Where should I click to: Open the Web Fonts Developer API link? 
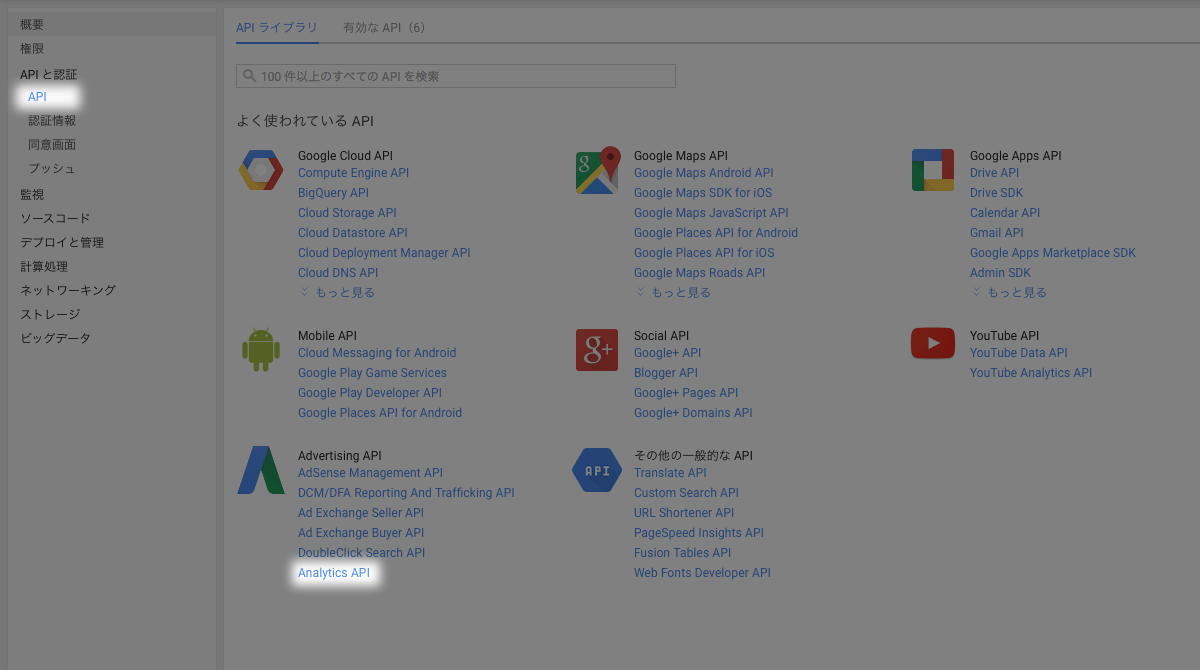702,573
